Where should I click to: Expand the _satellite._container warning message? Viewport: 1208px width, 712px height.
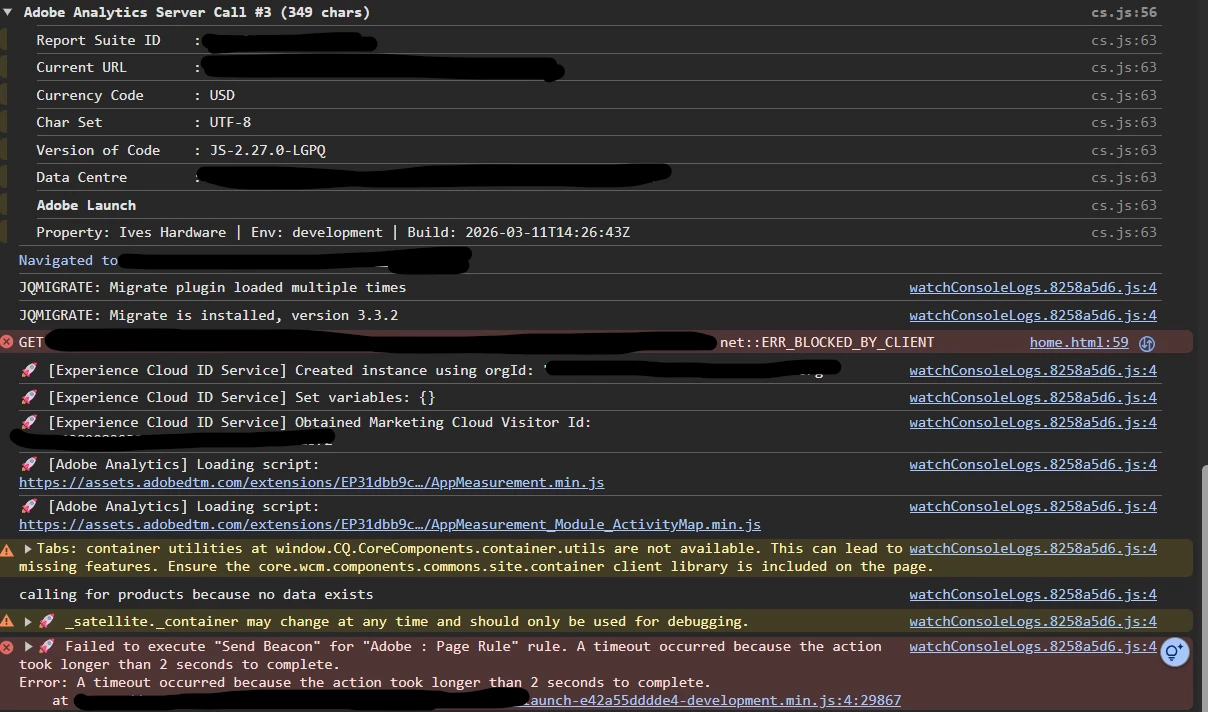28,622
